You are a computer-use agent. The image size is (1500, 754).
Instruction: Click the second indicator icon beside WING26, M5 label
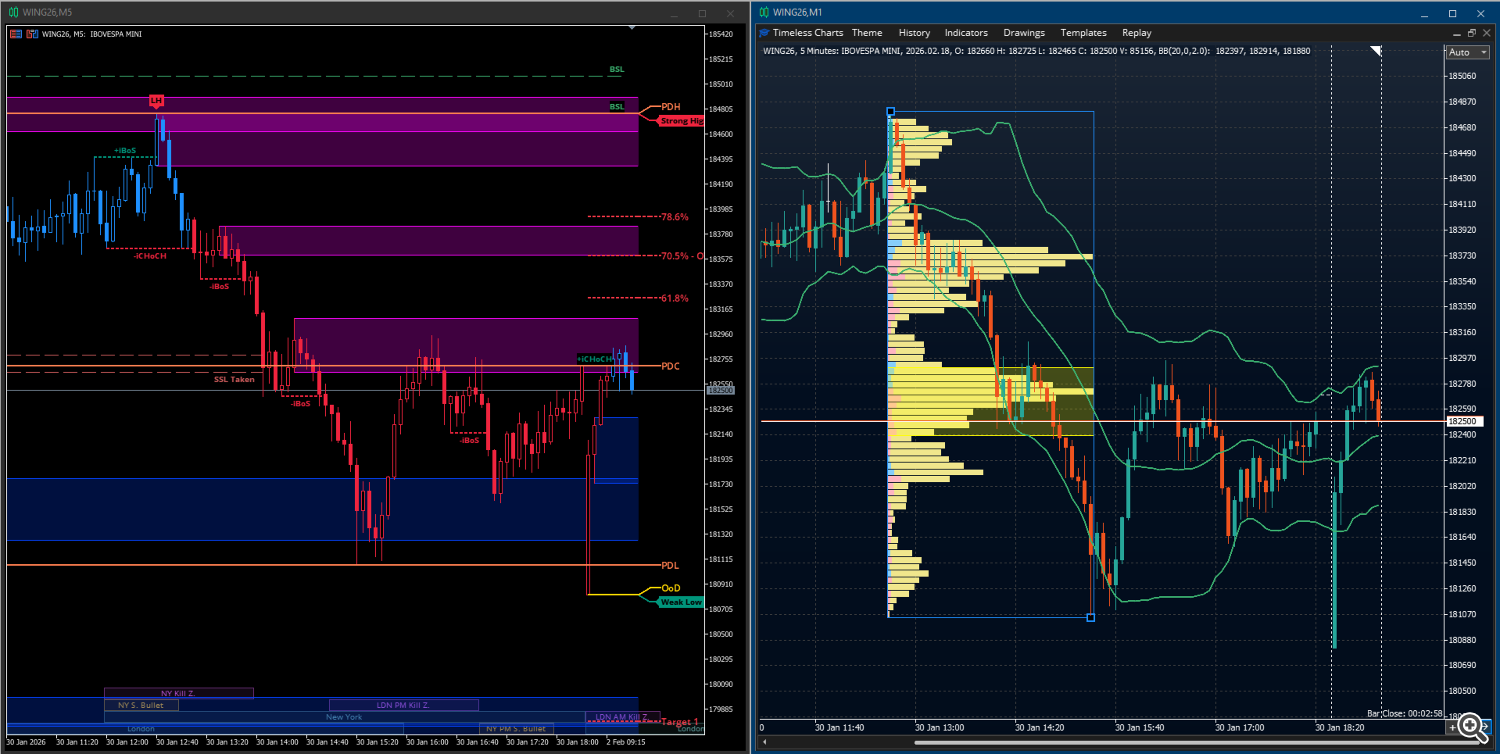(x=31, y=34)
